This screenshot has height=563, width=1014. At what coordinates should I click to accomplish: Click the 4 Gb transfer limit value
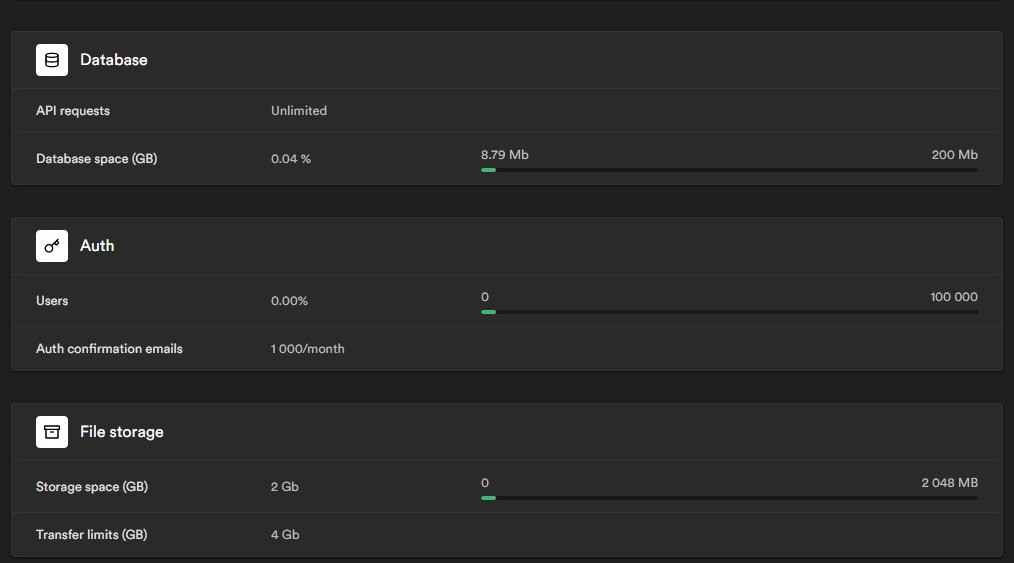point(285,535)
